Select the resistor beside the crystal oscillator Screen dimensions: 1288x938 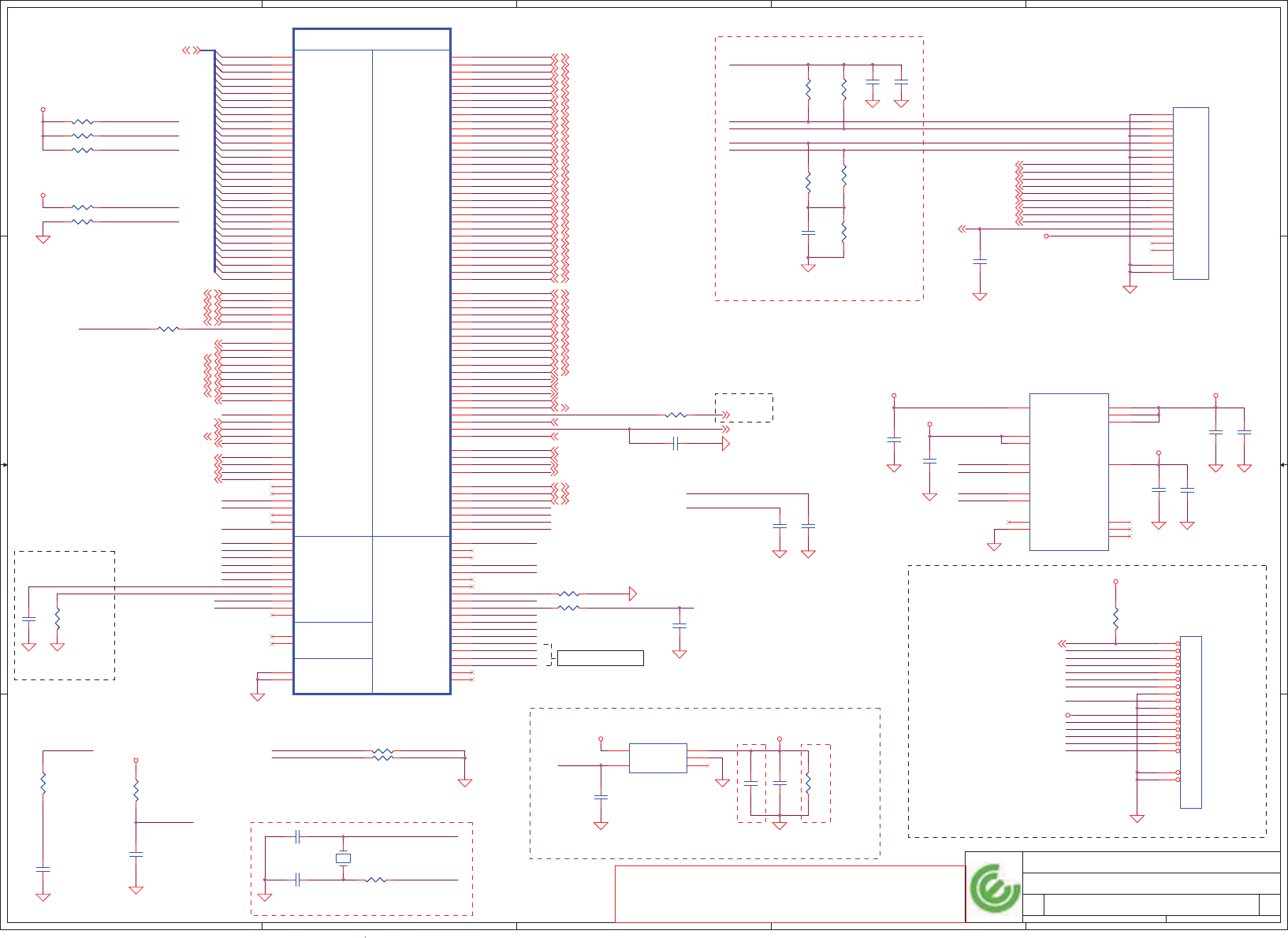[x=376, y=880]
